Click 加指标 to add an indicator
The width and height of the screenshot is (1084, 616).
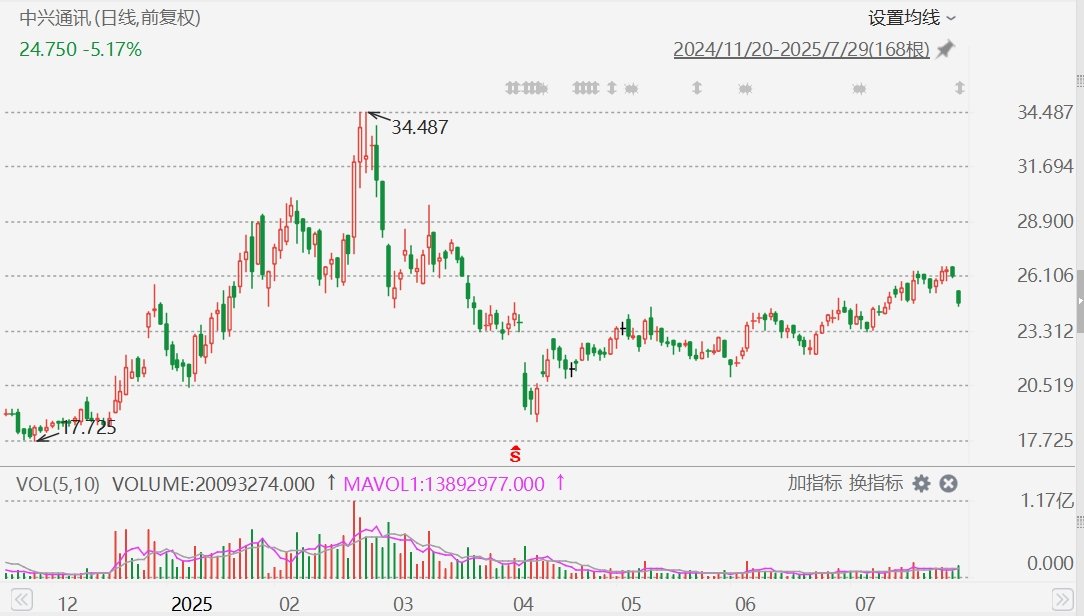[814, 483]
